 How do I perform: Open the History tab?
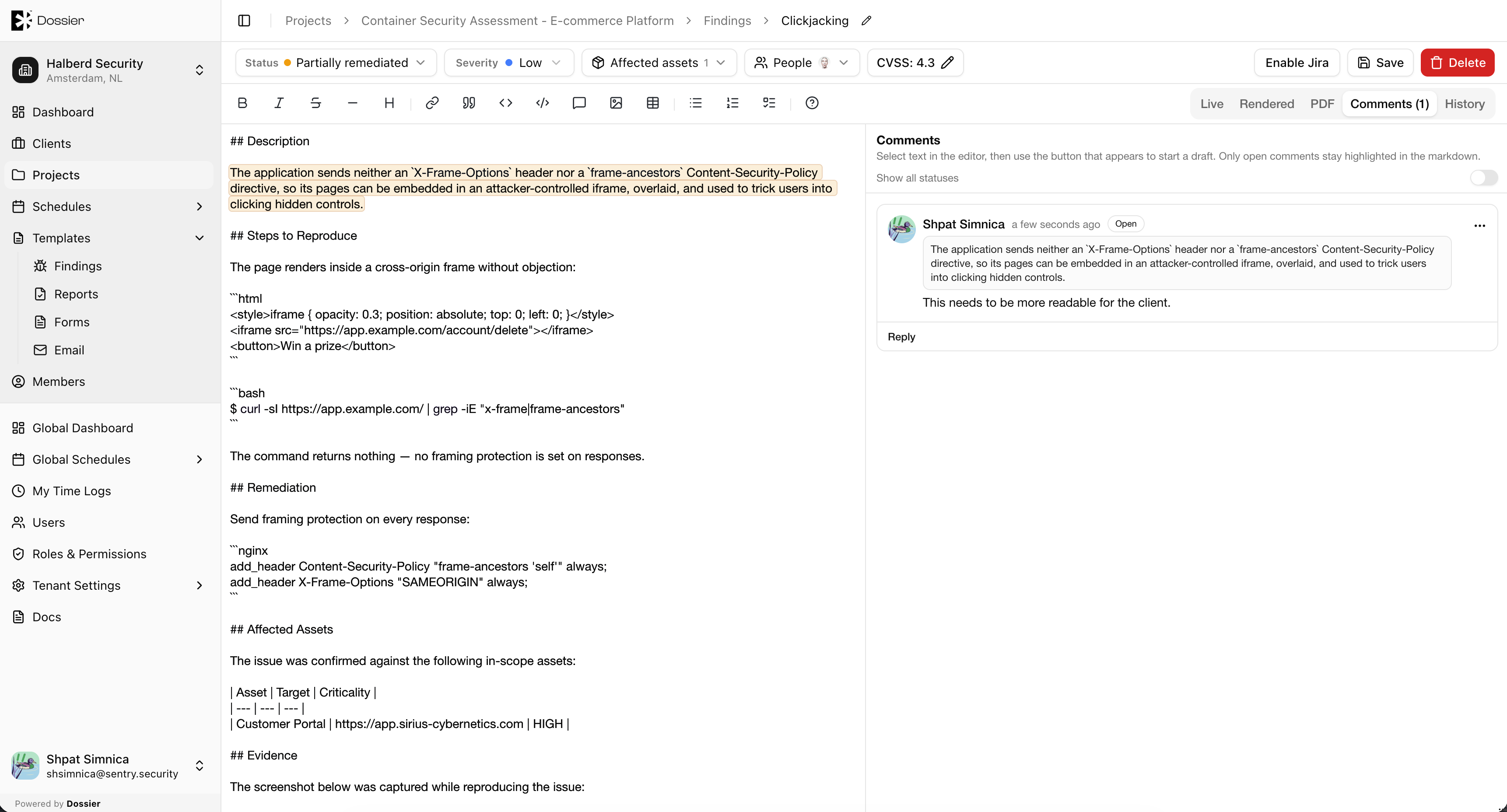[x=1464, y=104]
